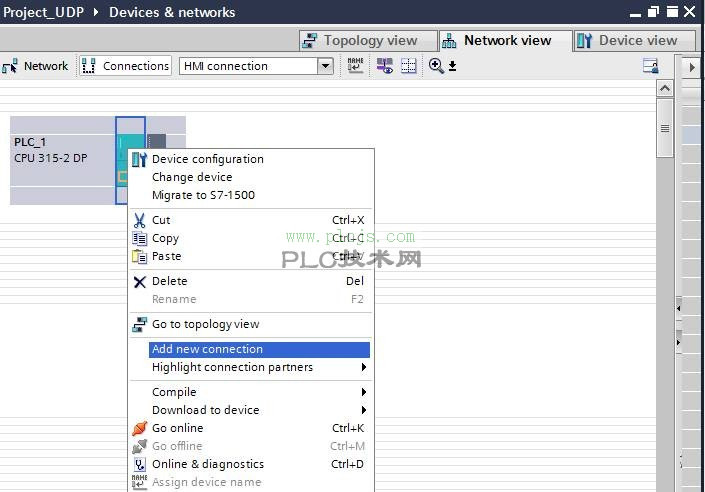Click the grid/page break toolbar icon

408,66
